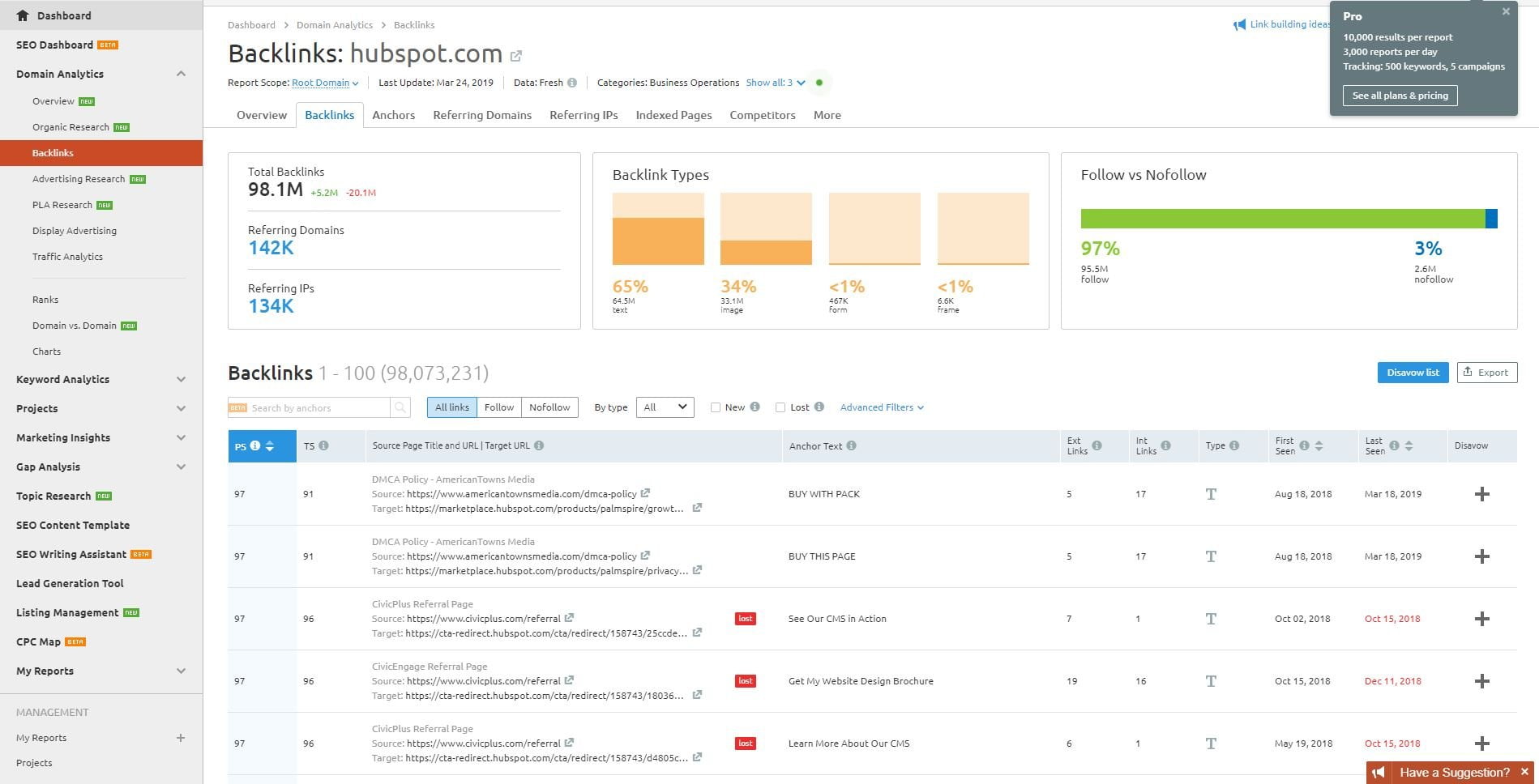
Task: Tick the Lost backlinks checkbox
Action: click(x=780, y=407)
